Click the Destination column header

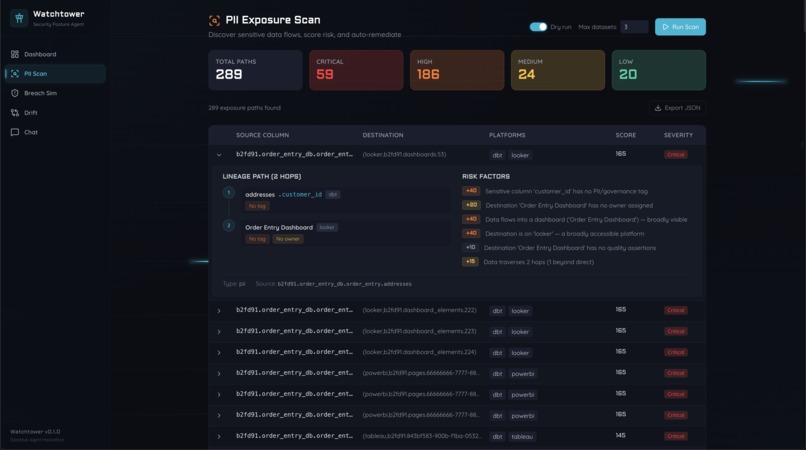[383, 135]
